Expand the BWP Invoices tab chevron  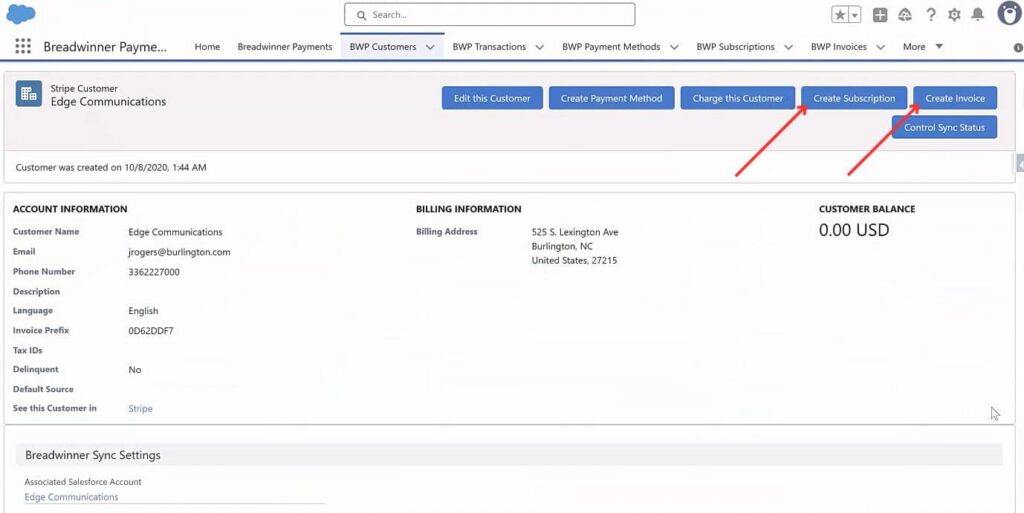click(880, 47)
